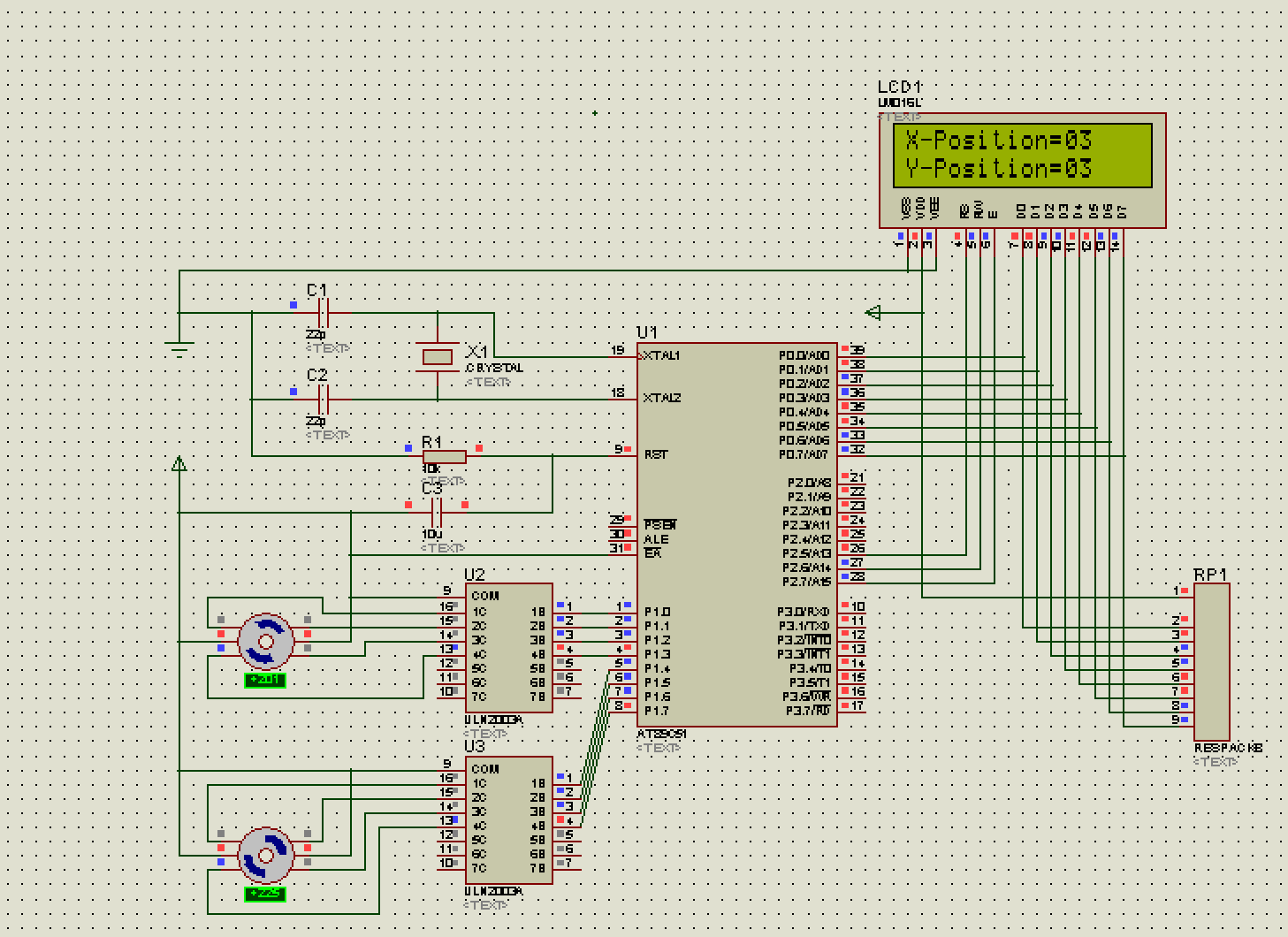
Task: Click the P1.7 pin label
Action: (x=657, y=711)
